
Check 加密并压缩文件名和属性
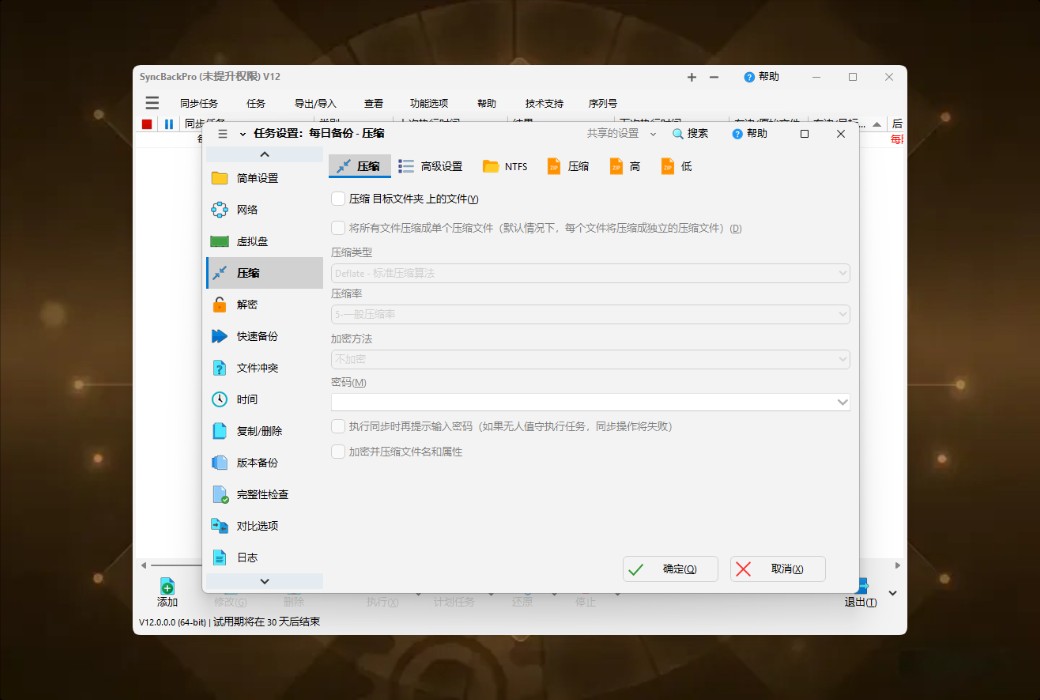tap(337, 451)
